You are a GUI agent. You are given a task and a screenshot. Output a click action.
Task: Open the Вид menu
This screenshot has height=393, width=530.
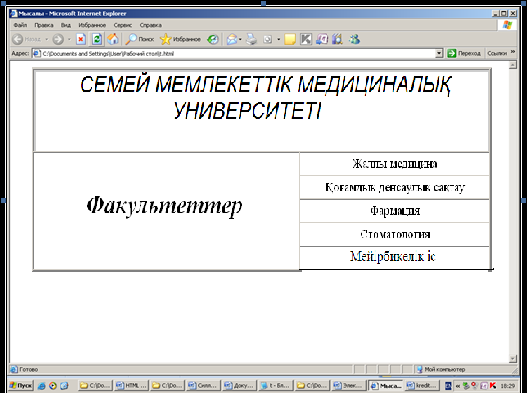[x=66, y=25]
